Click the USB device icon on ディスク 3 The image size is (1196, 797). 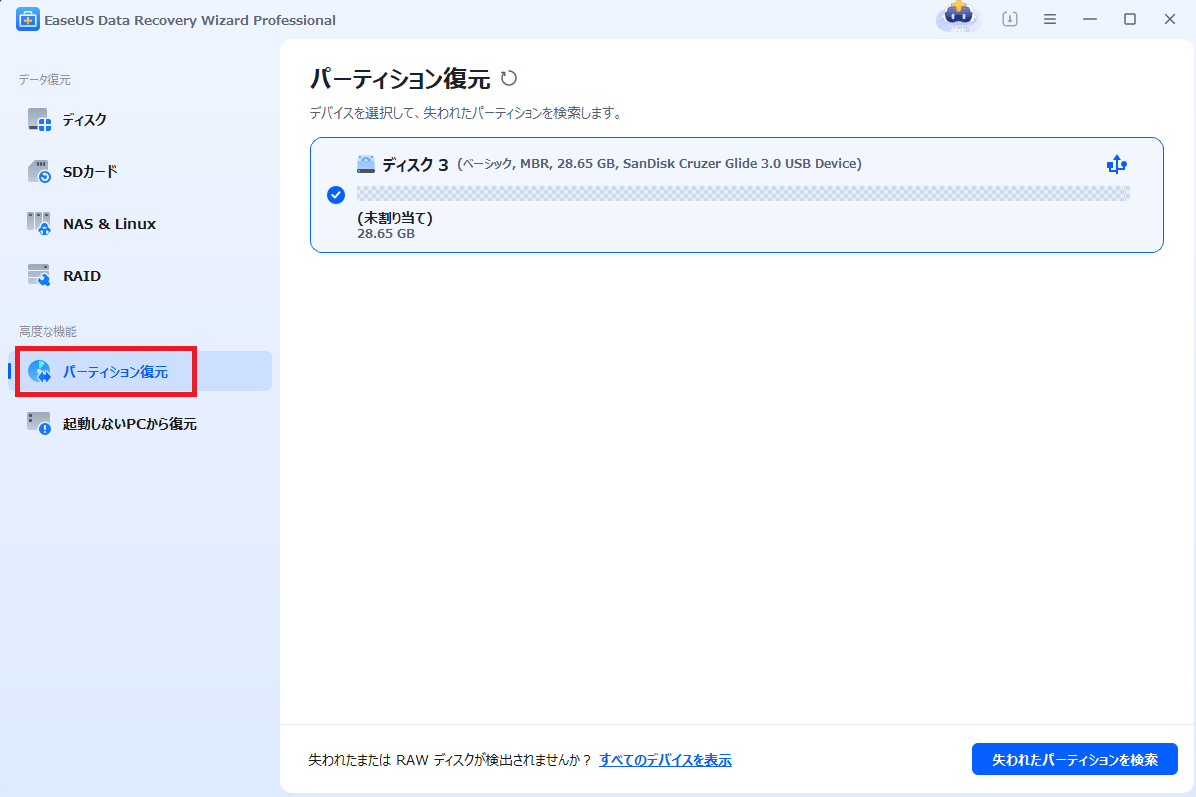pyautogui.click(x=1117, y=165)
